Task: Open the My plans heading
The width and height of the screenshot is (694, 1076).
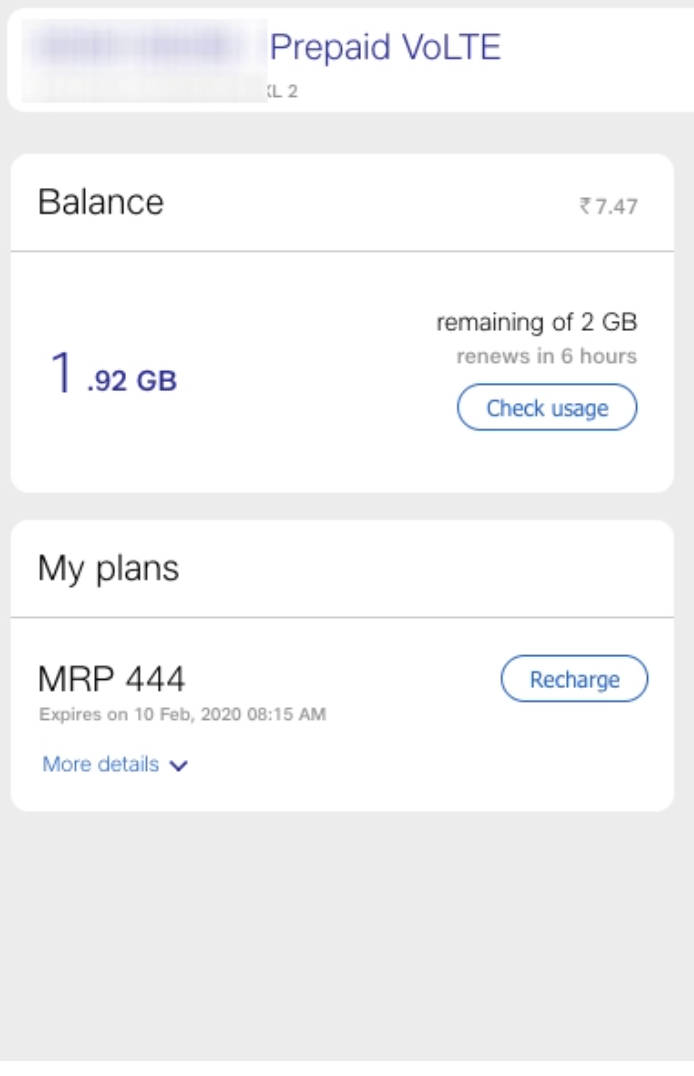Action: (108, 568)
